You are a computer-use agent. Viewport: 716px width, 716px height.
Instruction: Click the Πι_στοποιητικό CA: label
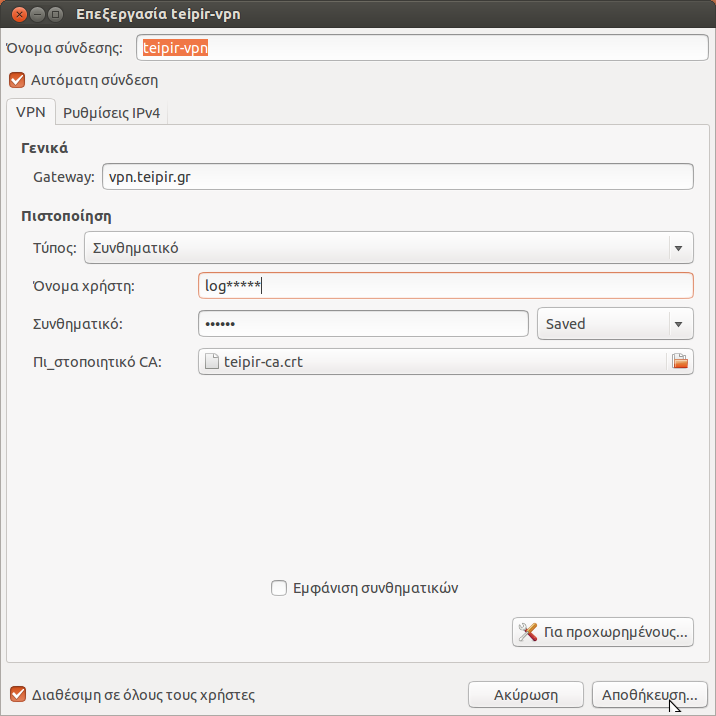coord(97,362)
